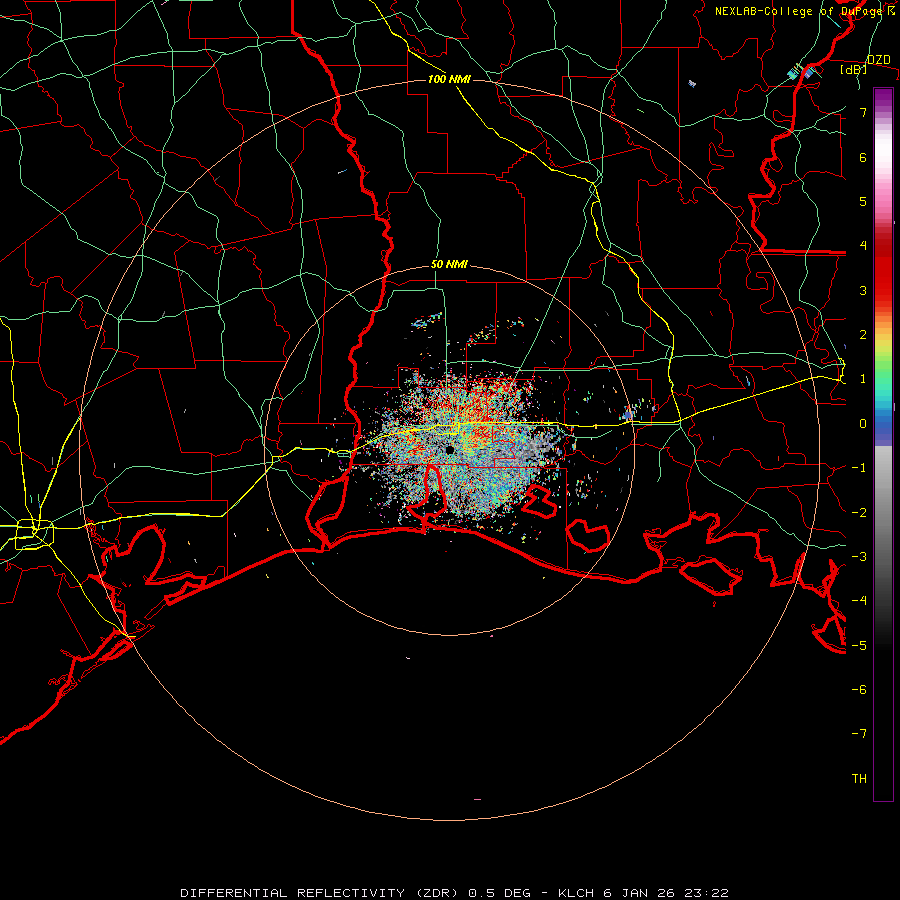Click the "-7" value on the color scale
900x900 pixels.
[859, 734]
